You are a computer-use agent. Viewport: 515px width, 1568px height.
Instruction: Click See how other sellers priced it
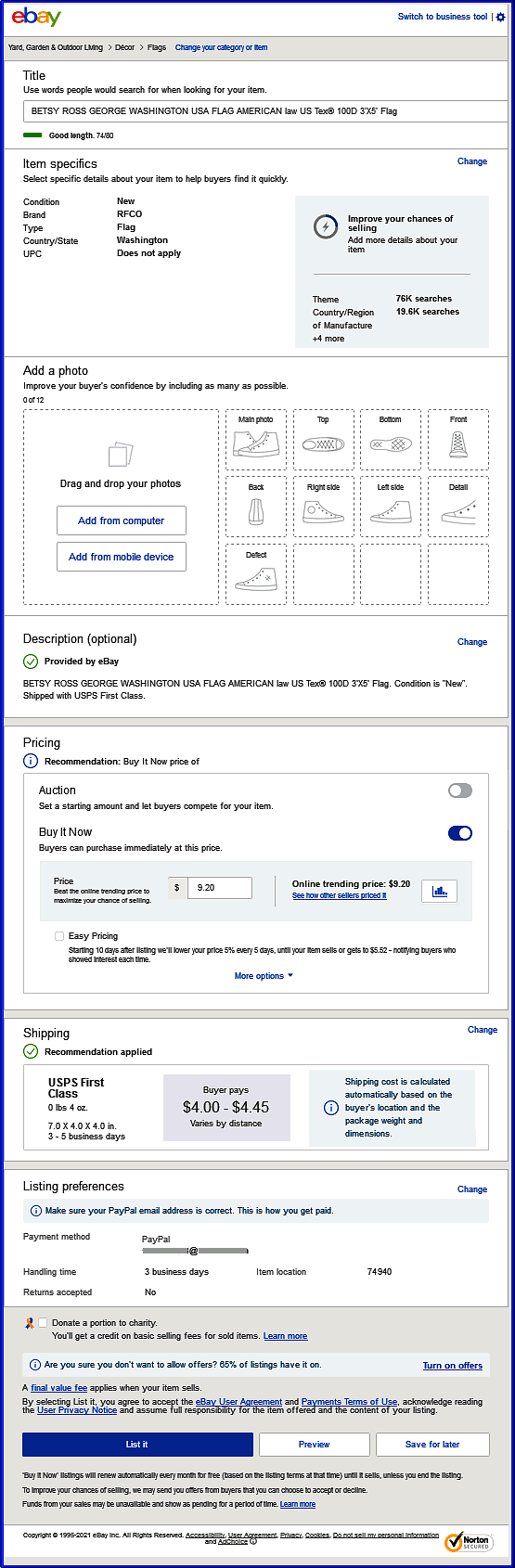click(x=340, y=896)
